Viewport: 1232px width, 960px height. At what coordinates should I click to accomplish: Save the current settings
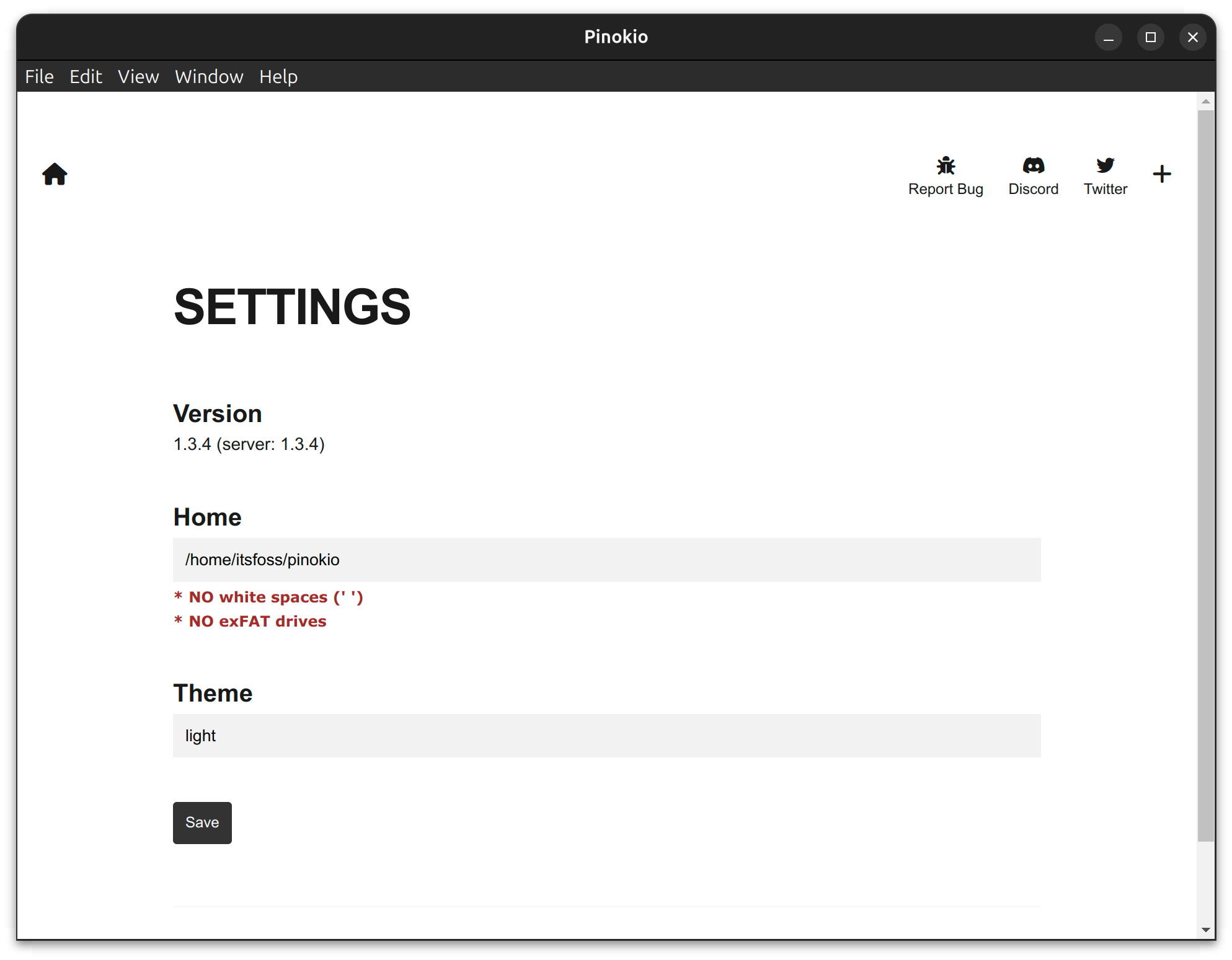coord(201,822)
